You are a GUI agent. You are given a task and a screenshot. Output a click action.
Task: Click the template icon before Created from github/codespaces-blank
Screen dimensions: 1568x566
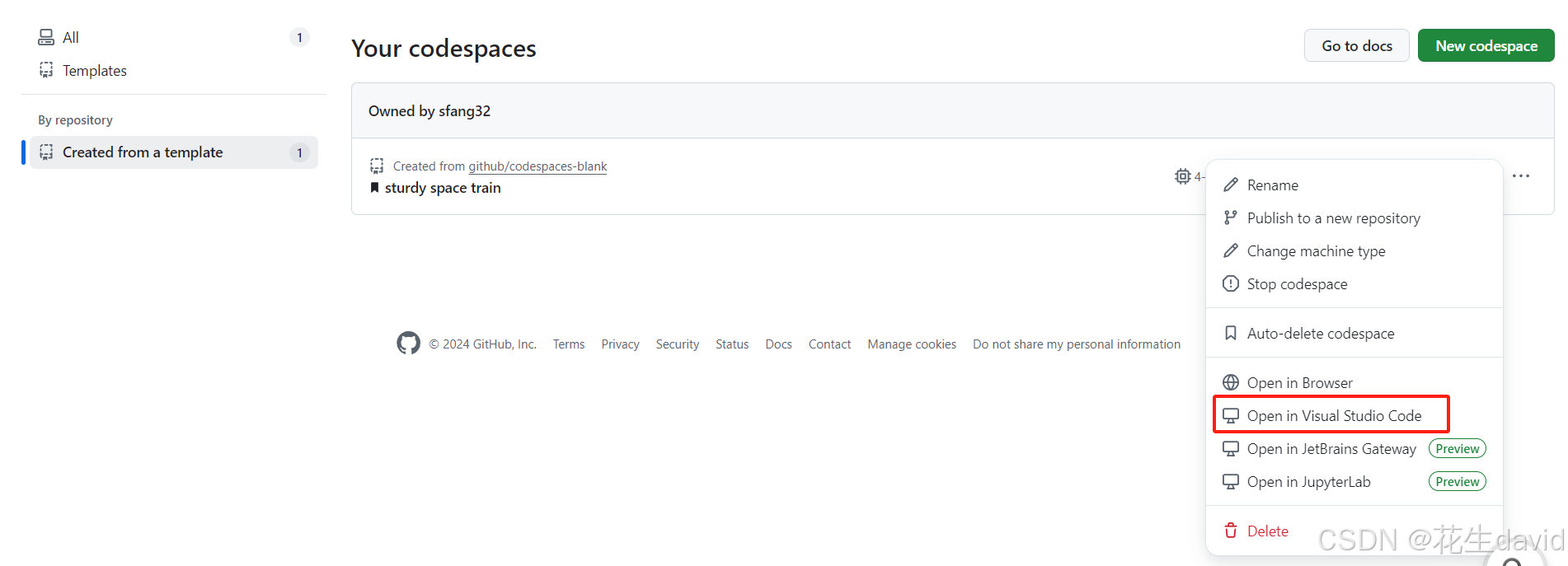click(377, 166)
